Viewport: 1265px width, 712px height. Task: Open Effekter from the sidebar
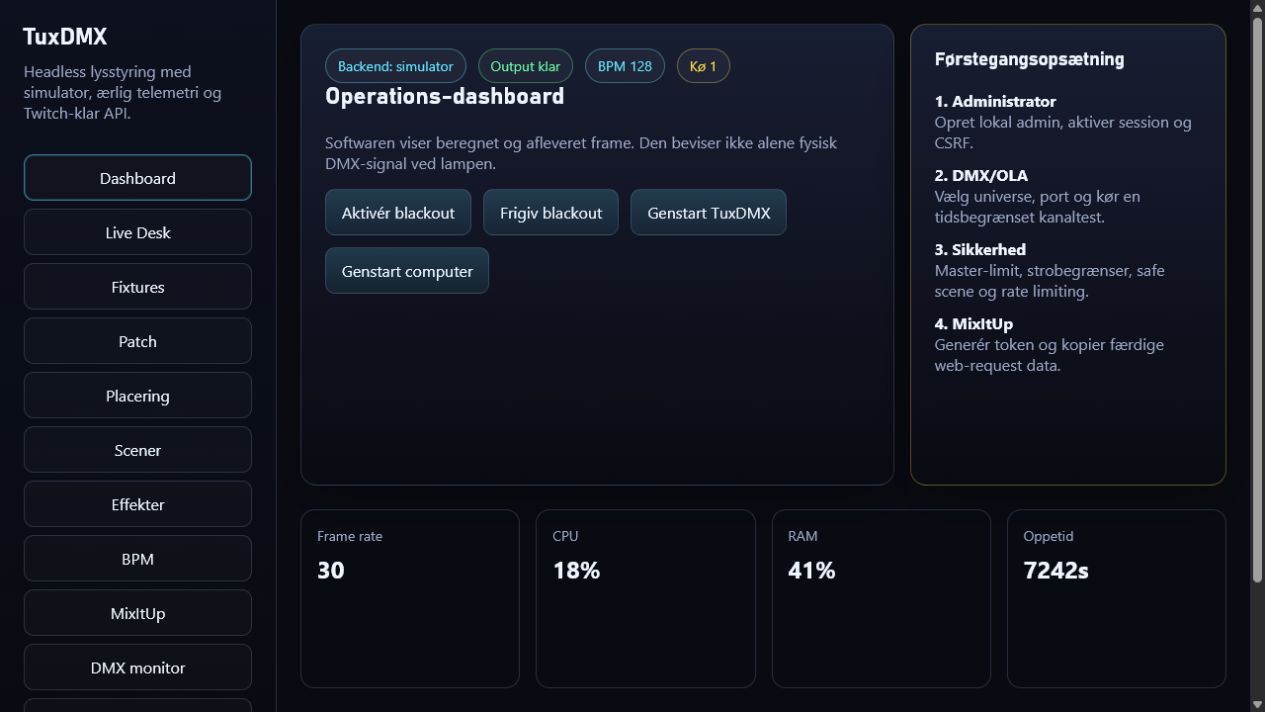[x=137, y=504]
